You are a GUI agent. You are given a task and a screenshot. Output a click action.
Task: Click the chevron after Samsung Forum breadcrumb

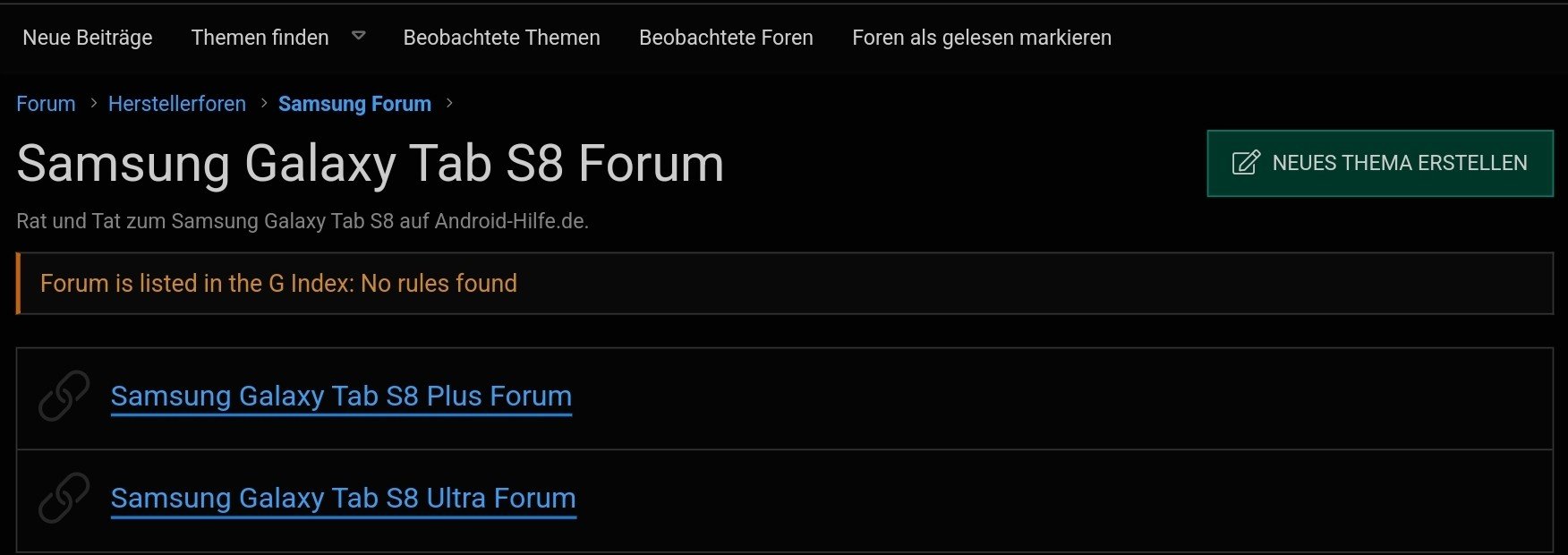point(449,104)
